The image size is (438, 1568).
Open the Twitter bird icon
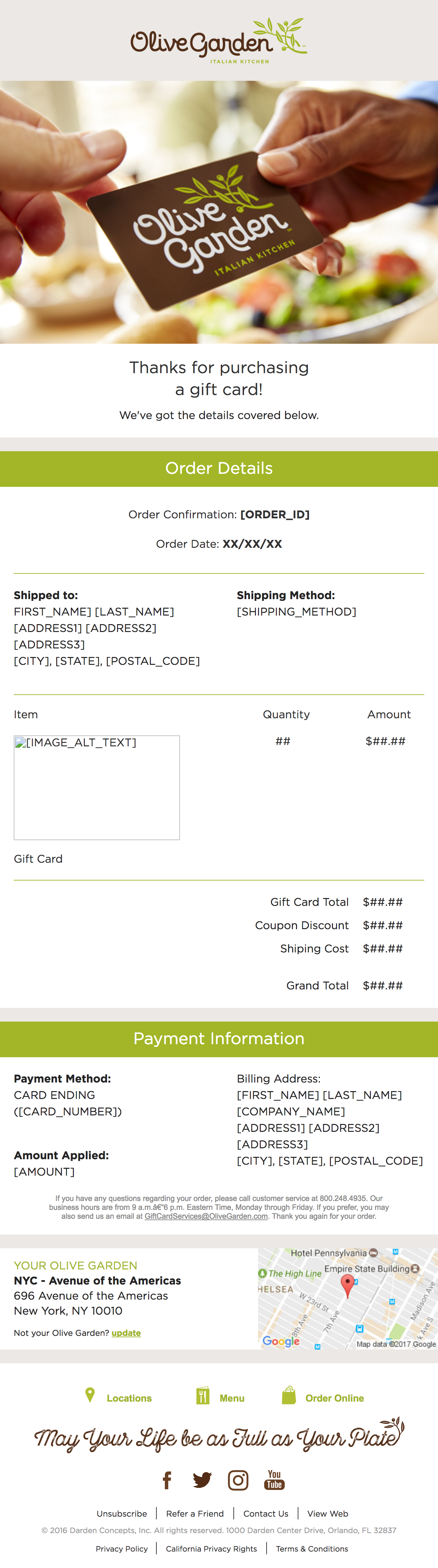pos(202,1480)
